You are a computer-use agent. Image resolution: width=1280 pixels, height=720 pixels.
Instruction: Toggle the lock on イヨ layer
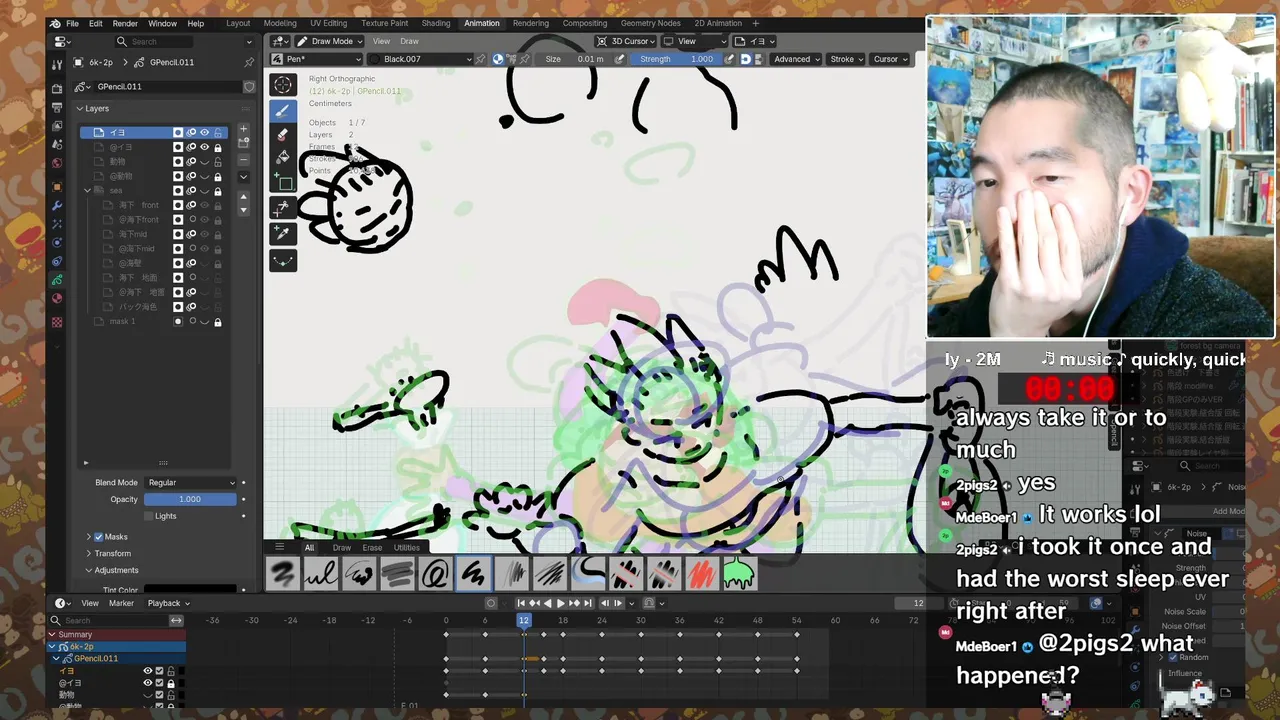[218, 132]
